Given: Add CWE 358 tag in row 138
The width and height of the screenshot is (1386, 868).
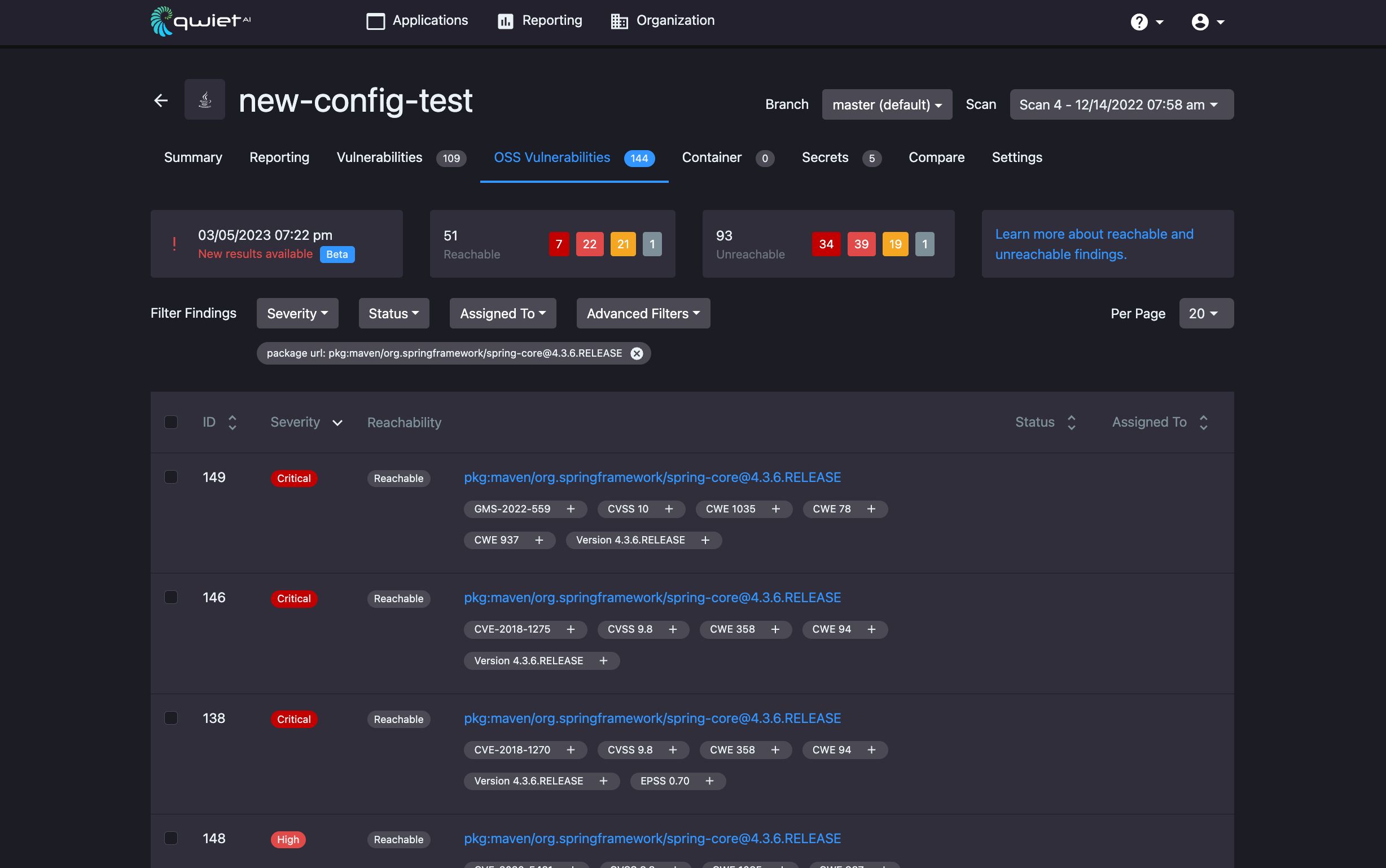Looking at the screenshot, I should tap(775, 749).
